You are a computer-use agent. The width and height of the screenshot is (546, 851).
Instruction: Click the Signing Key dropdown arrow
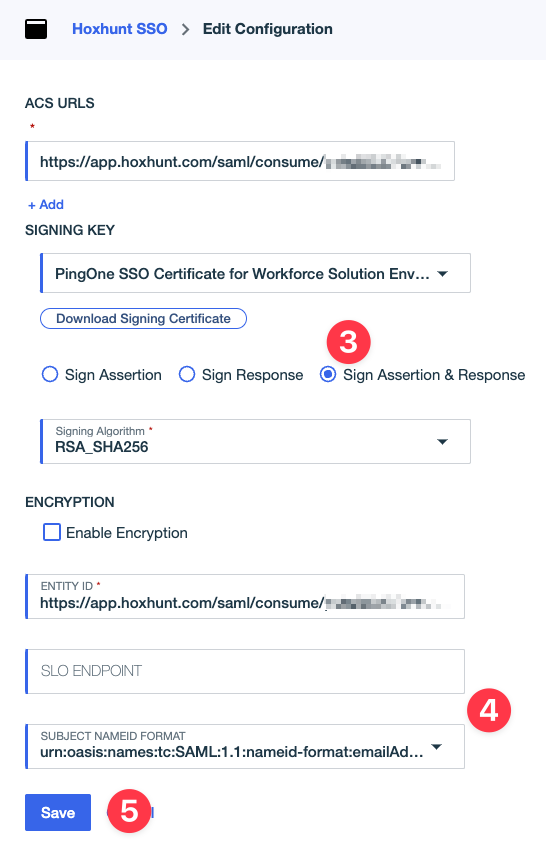click(x=442, y=274)
